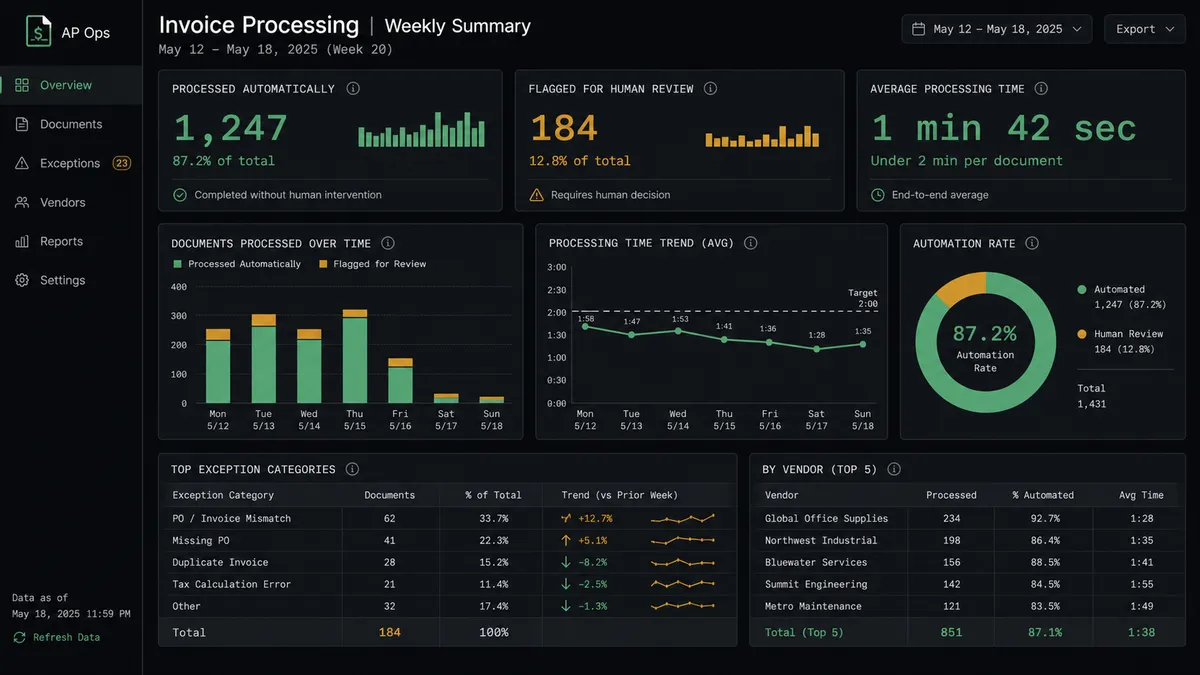Sort by the Documents column header
The width and height of the screenshot is (1200, 675).
click(389, 495)
